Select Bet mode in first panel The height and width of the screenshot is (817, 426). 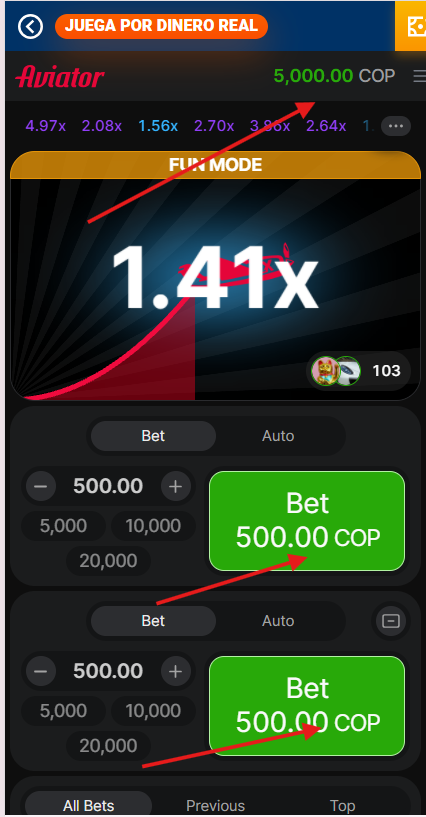click(153, 436)
